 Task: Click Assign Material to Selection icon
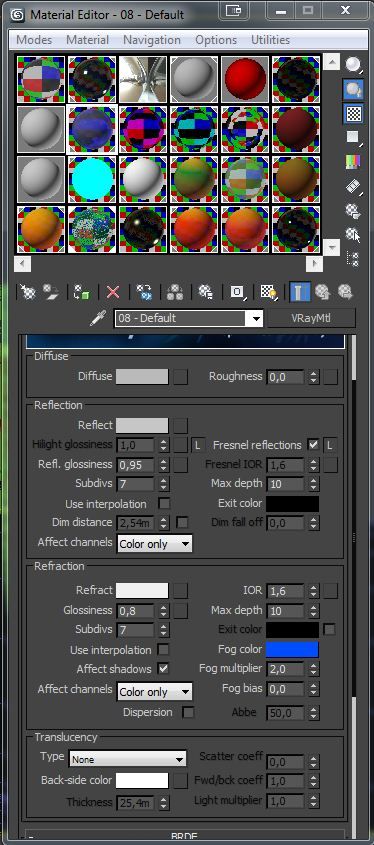coord(82,292)
